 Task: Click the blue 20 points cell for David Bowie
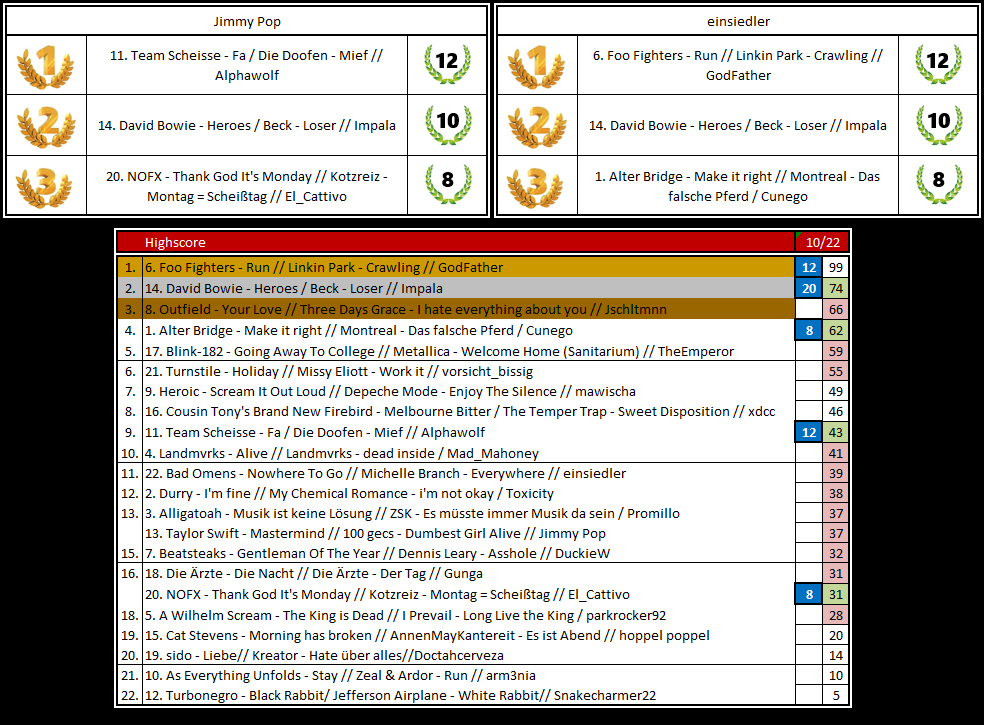(x=808, y=289)
